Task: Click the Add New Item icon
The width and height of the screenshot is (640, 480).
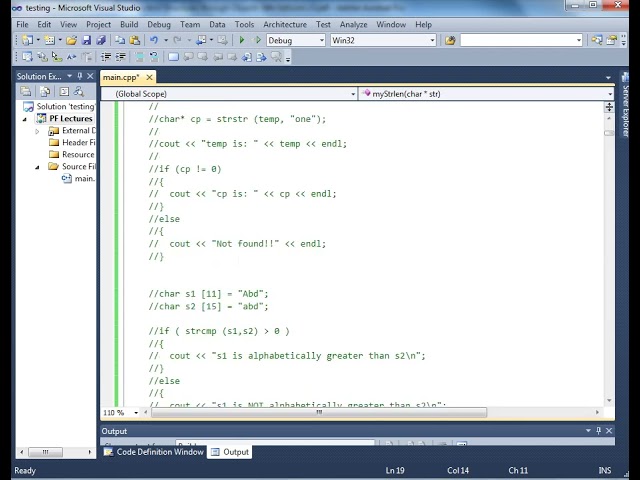Action: 49,40
